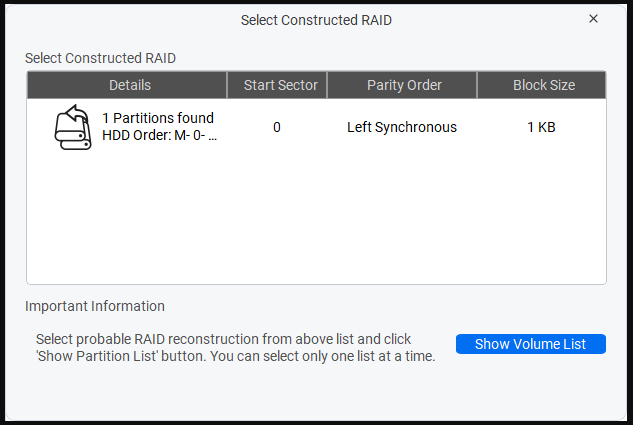Select the Left Synchronous parity value

click(402, 127)
